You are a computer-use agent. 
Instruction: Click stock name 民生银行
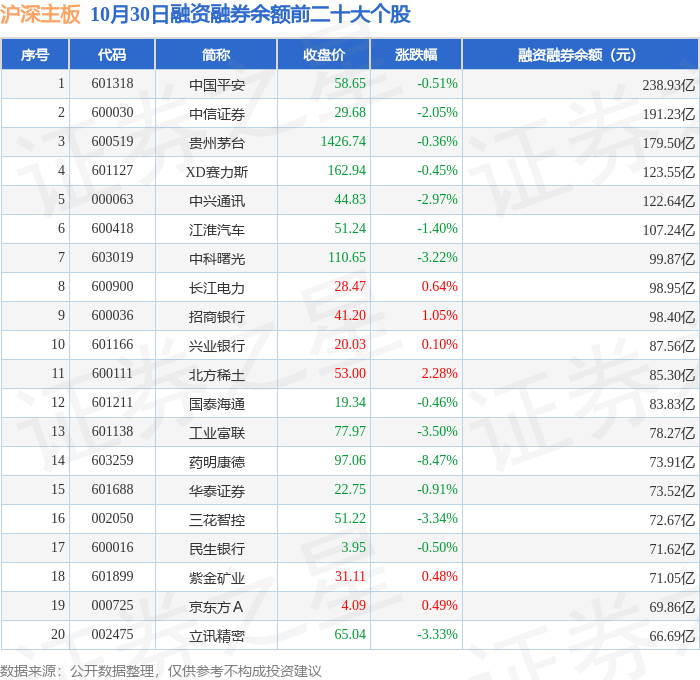coord(217,549)
